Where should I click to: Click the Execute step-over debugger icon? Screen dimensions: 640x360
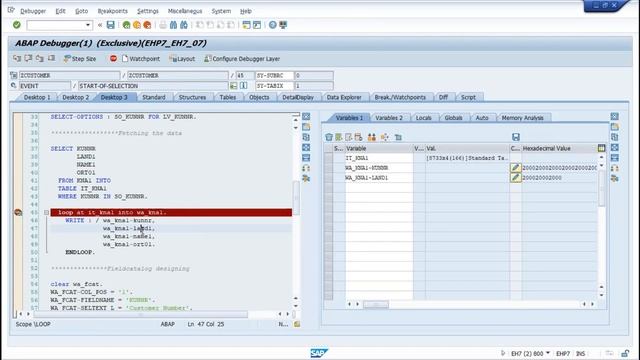click(x=28, y=58)
